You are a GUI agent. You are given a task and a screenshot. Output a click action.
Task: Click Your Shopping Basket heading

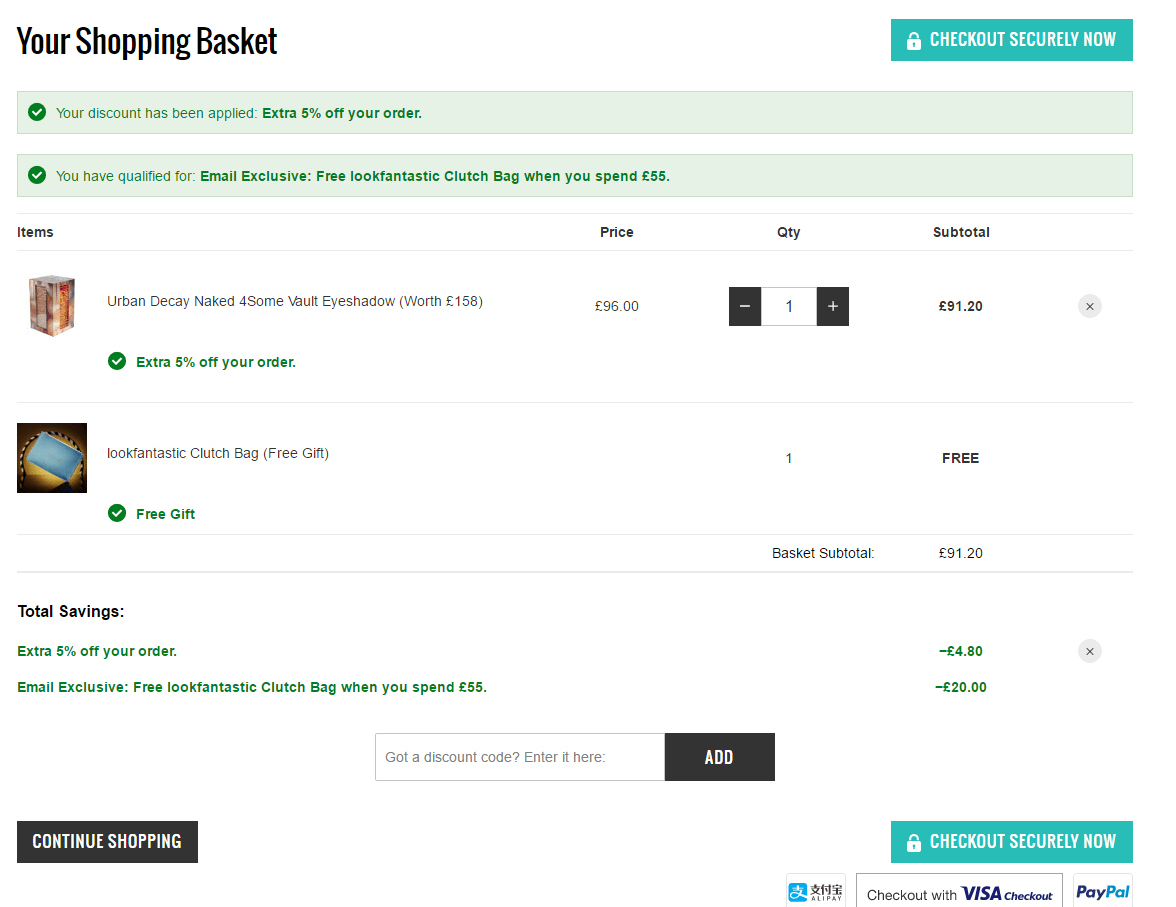point(147,41)
